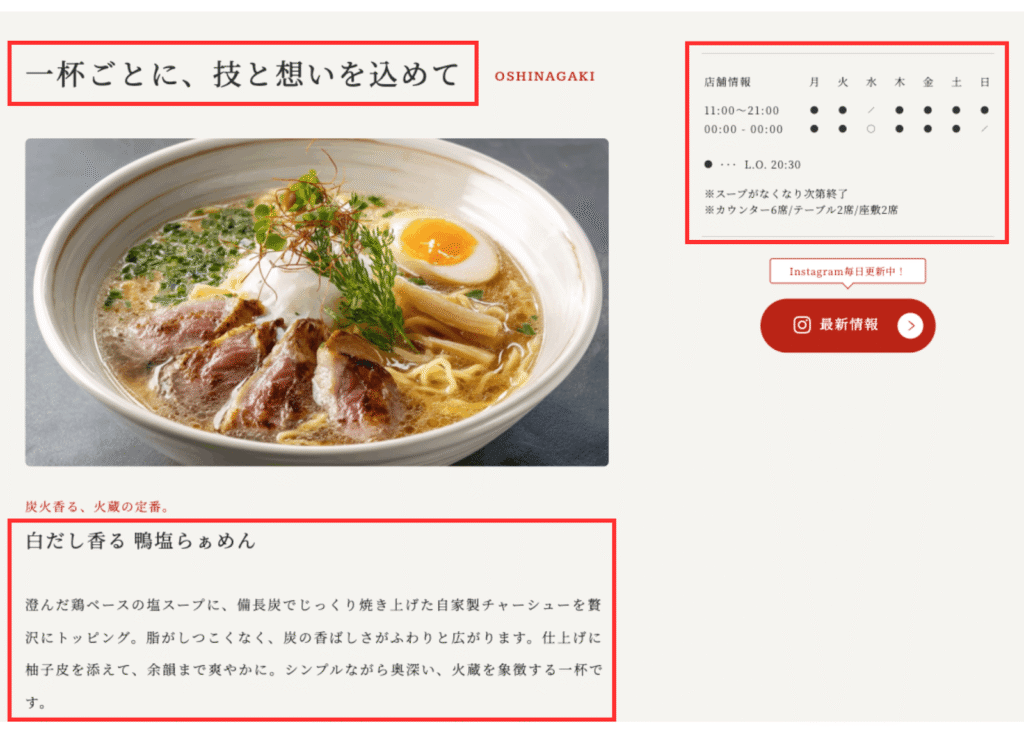1024x733 pixels.
Task: Select the 日 column header
Action: 984,82
